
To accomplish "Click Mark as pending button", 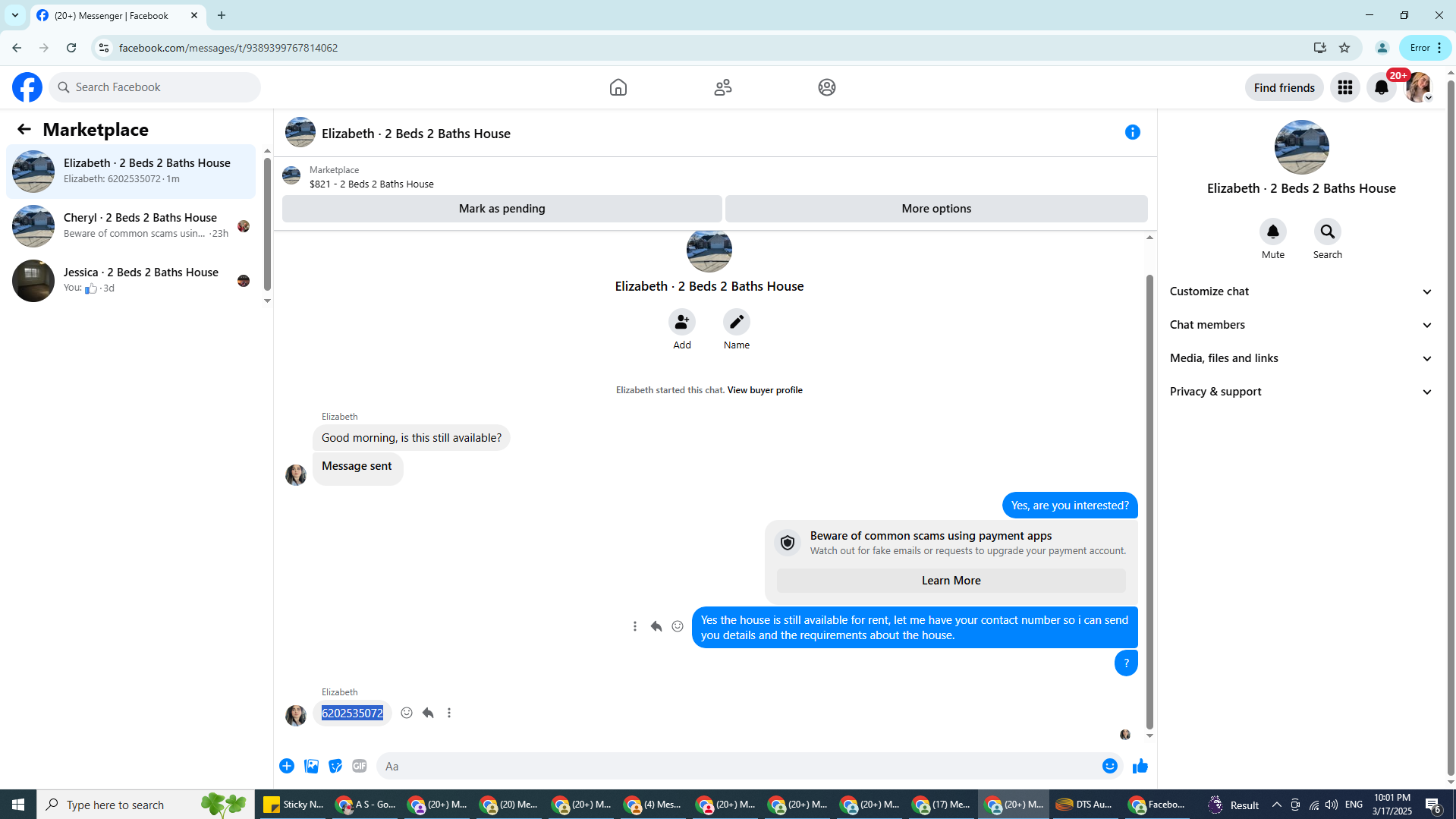I will [502, 209].
